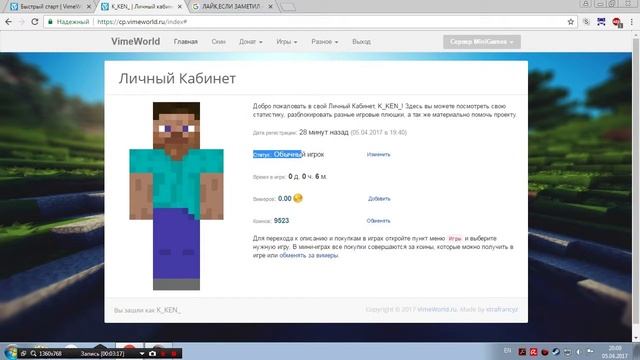640x360 pixels.
Task: Click the gold vimer coin icon
Action: click(298, 198)
